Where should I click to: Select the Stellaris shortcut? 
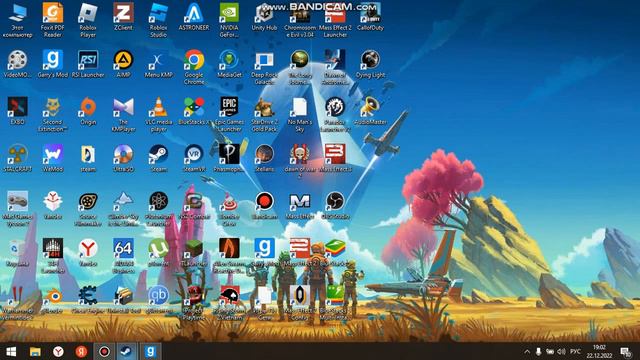coord(264,158)
